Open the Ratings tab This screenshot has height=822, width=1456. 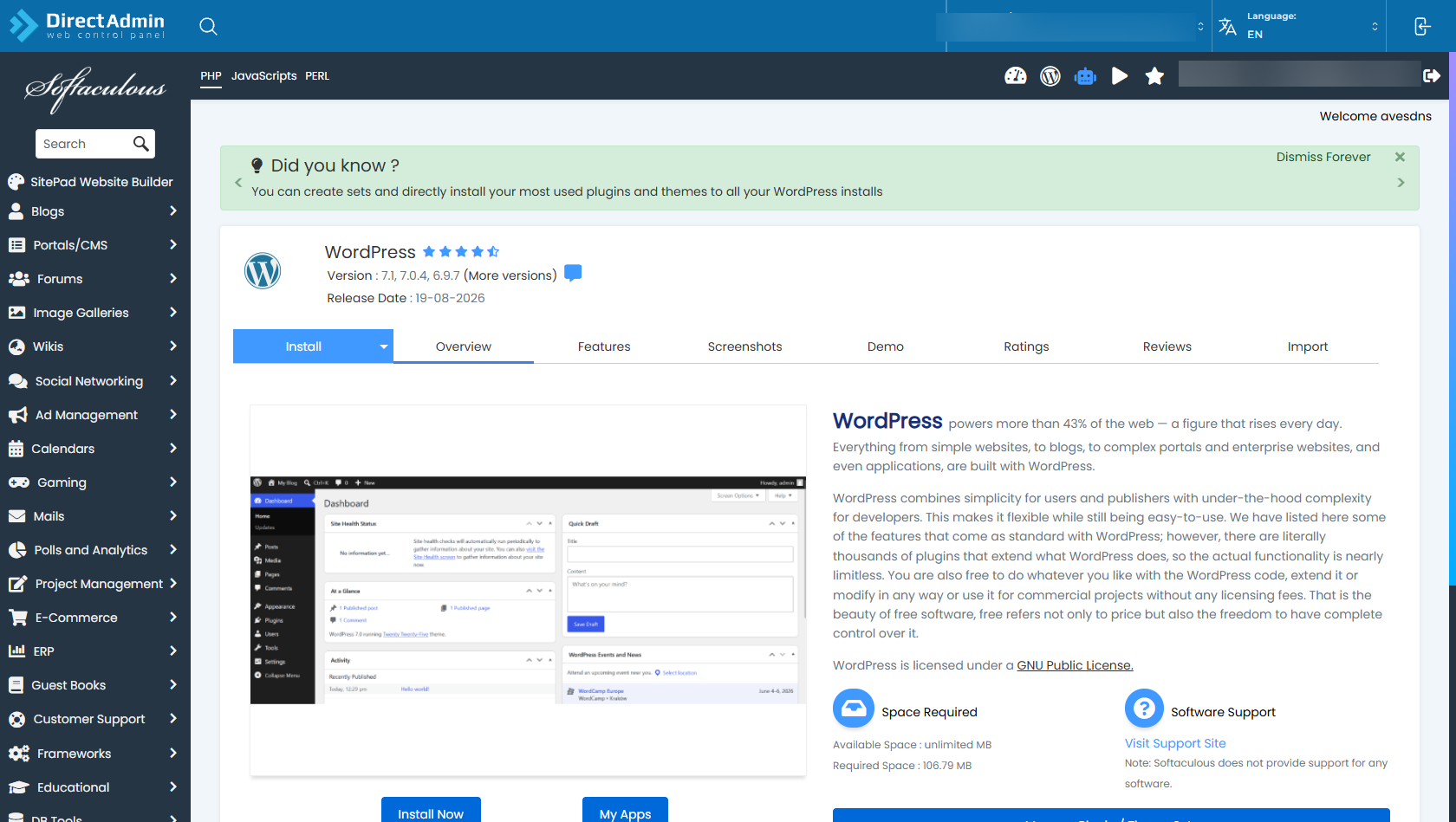pos(1026,346)
